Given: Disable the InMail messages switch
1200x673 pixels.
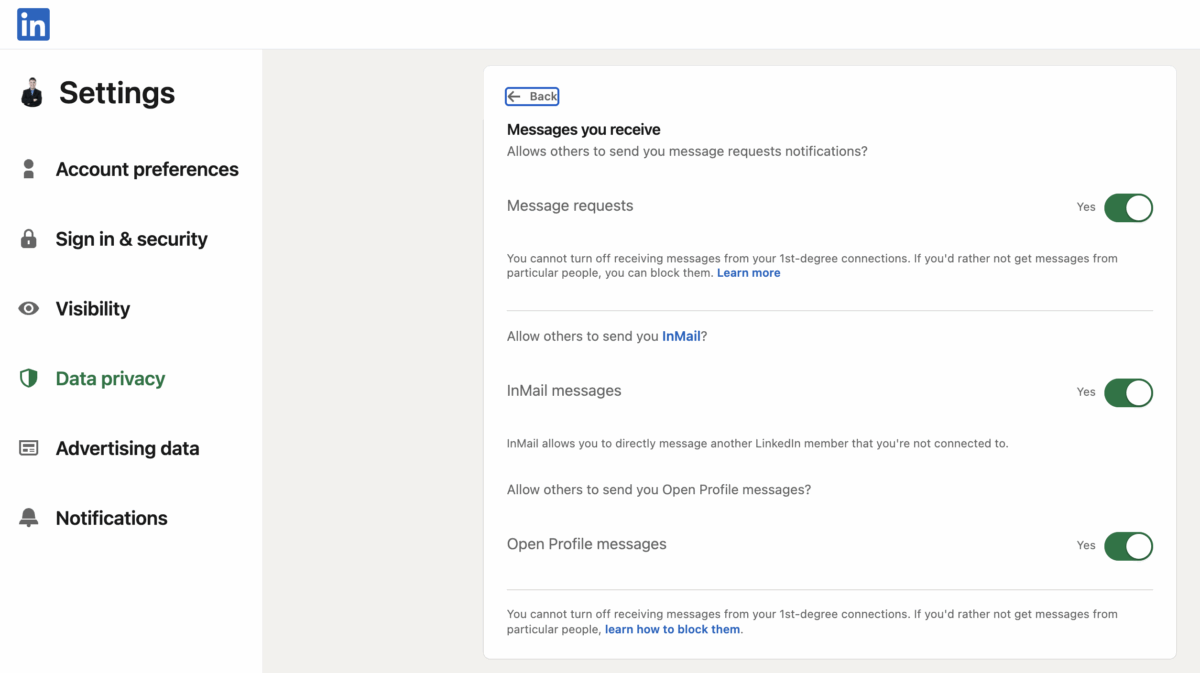Looking at the screenshot, I should [1129, 392].
